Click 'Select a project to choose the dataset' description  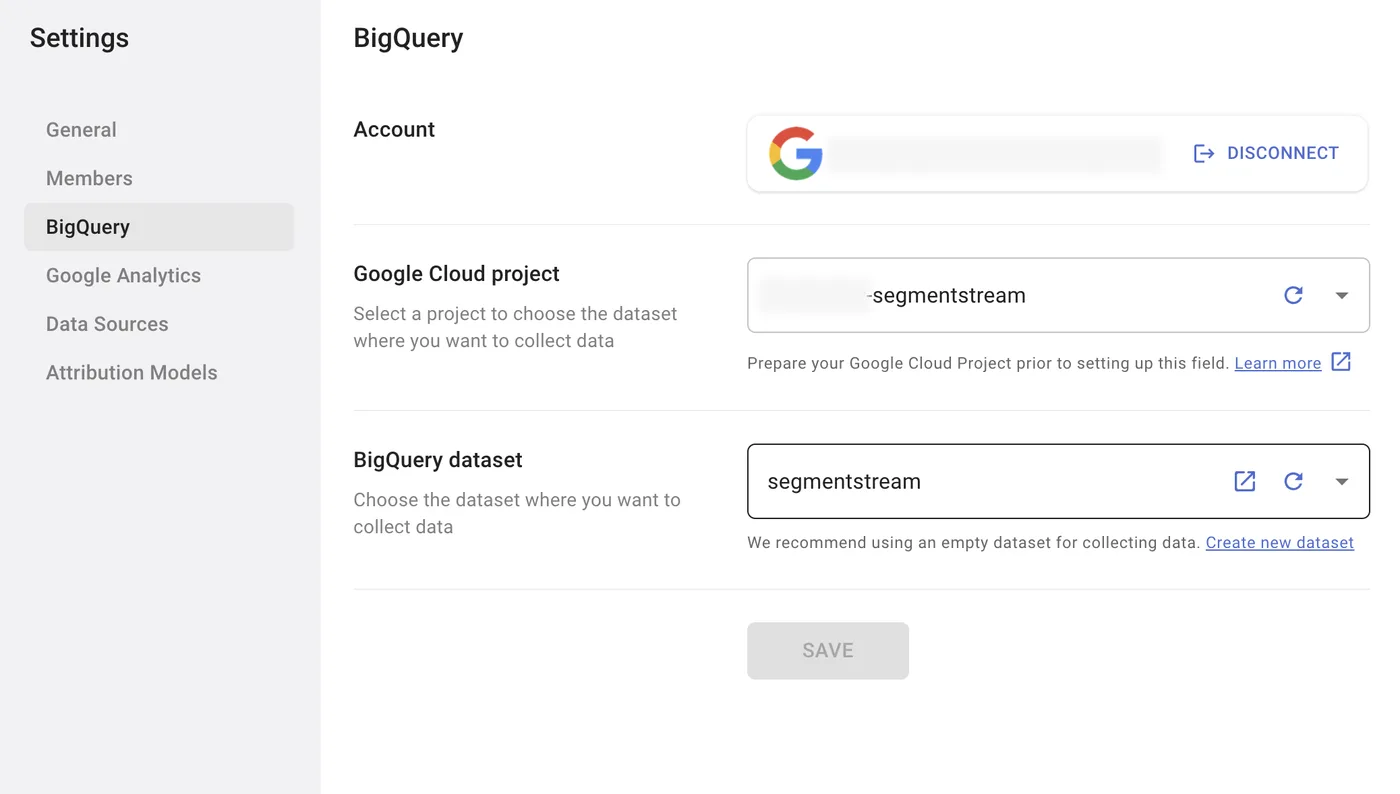pos(515,327)
